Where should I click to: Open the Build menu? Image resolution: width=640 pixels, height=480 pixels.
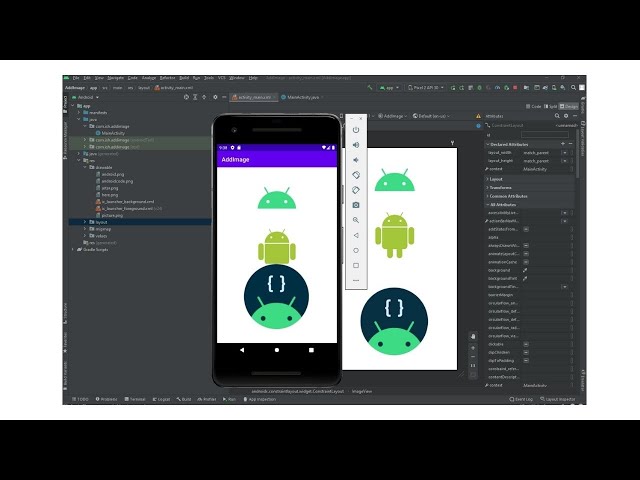click(x=184, y=78)
